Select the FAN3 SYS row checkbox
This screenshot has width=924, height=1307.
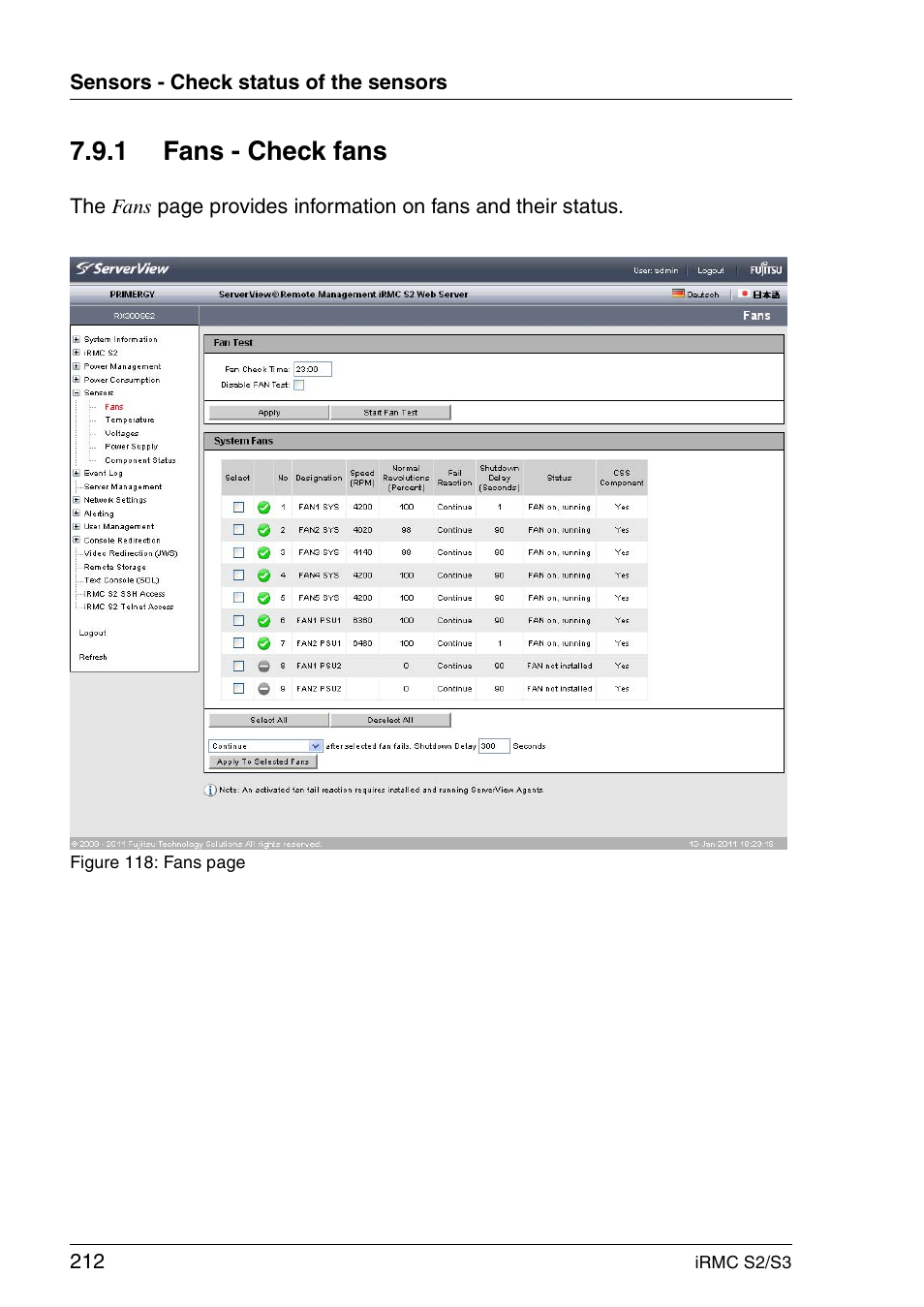tap(238, 552)
